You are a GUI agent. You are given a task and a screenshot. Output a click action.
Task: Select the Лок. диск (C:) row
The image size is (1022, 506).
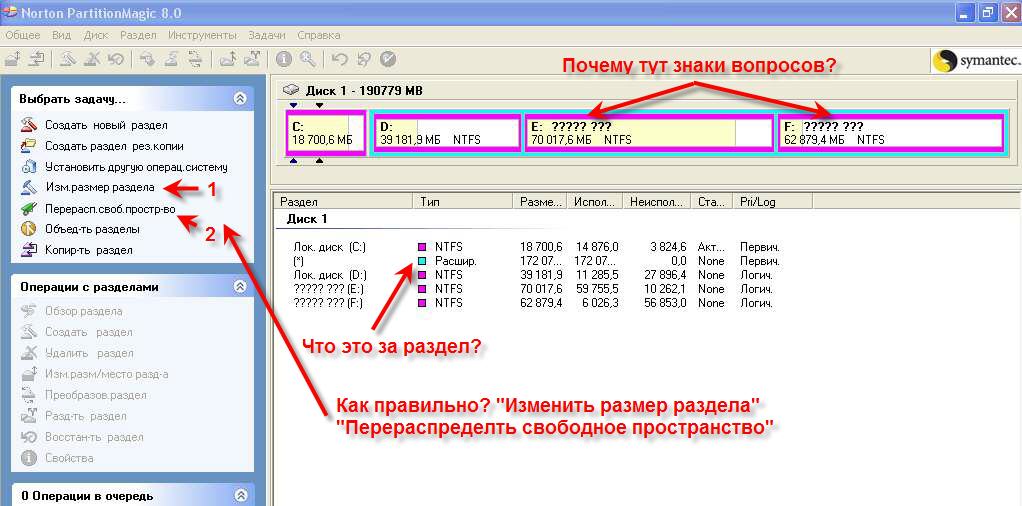point(538,247)
